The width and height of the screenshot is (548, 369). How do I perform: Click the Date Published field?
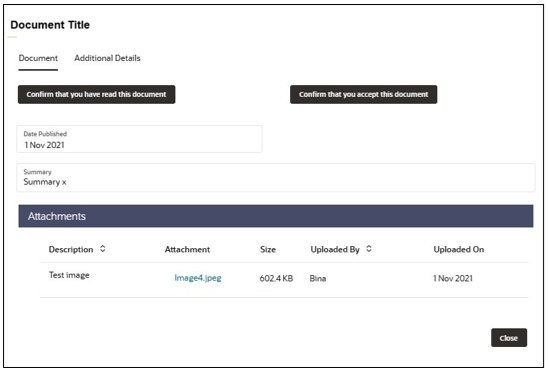(139, 139)
